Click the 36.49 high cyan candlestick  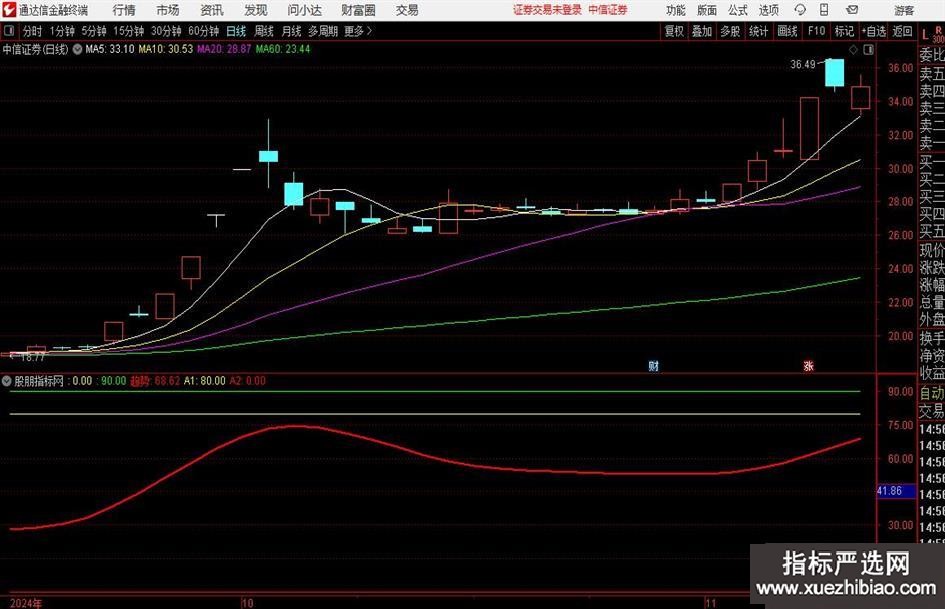click(835, 73)
